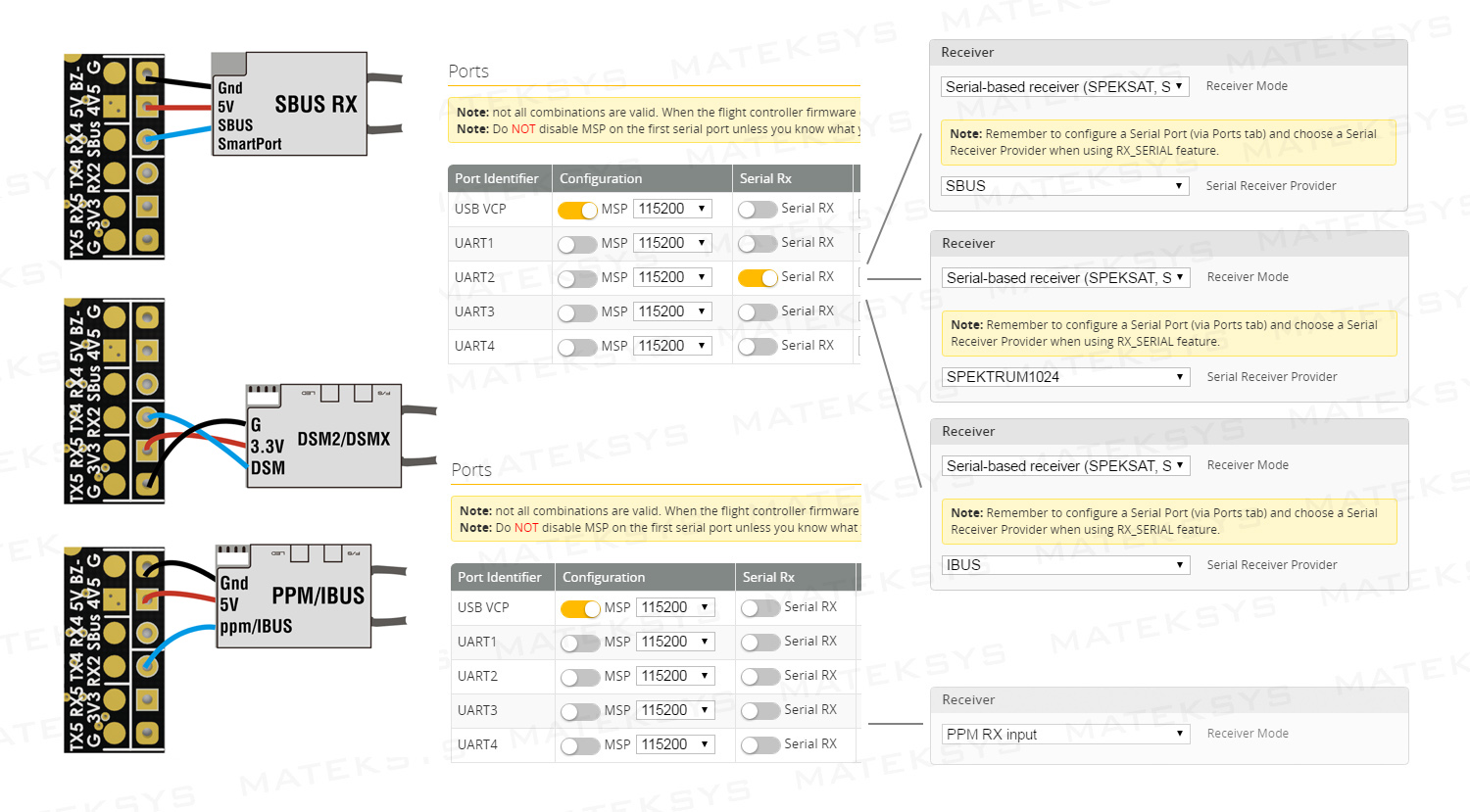1470x812 pixels.
Task: Turn off the UART2 Serial RX toggle
Action: [x=758, y=278]
